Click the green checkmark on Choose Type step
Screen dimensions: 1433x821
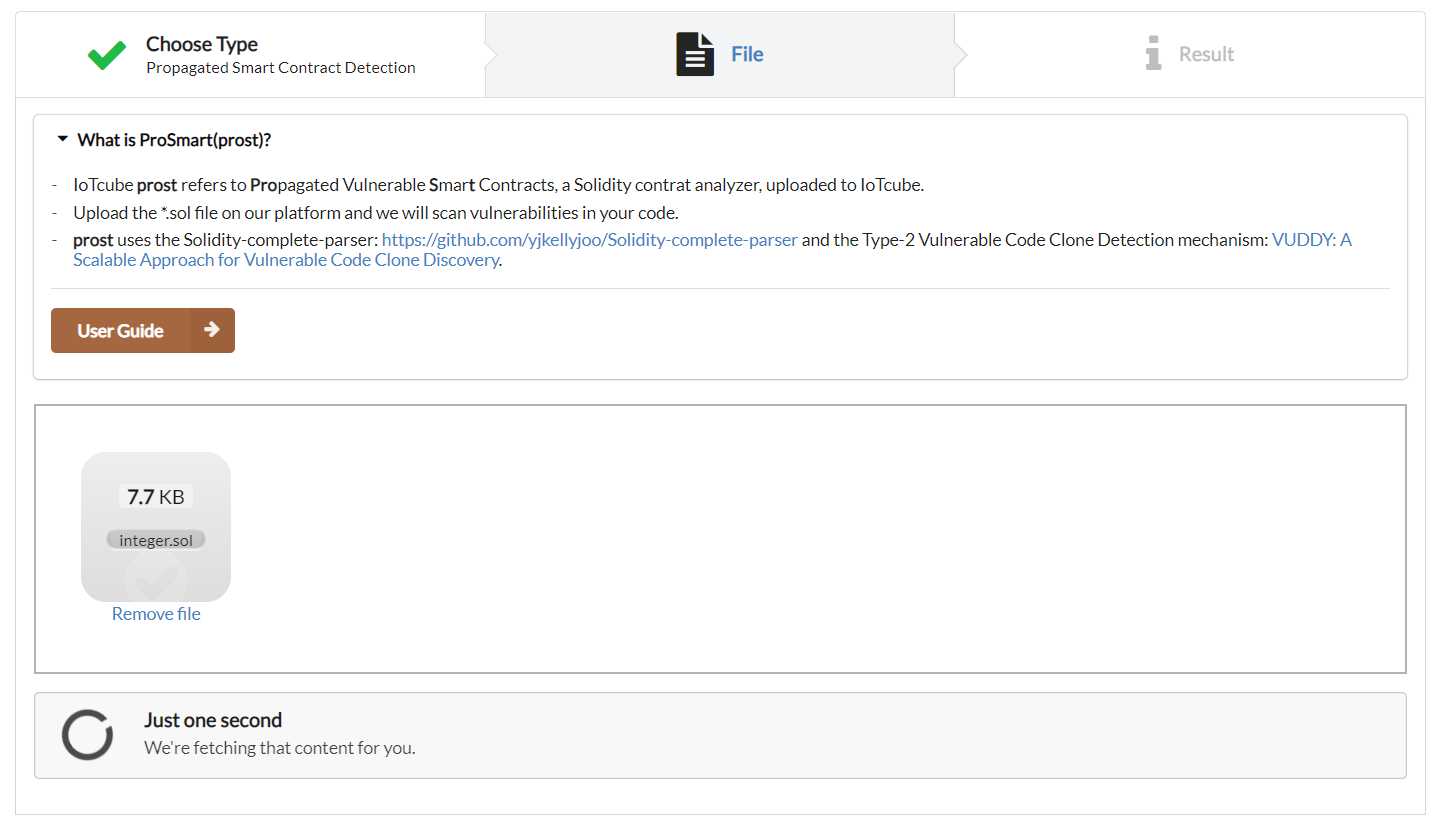point(106,55)
